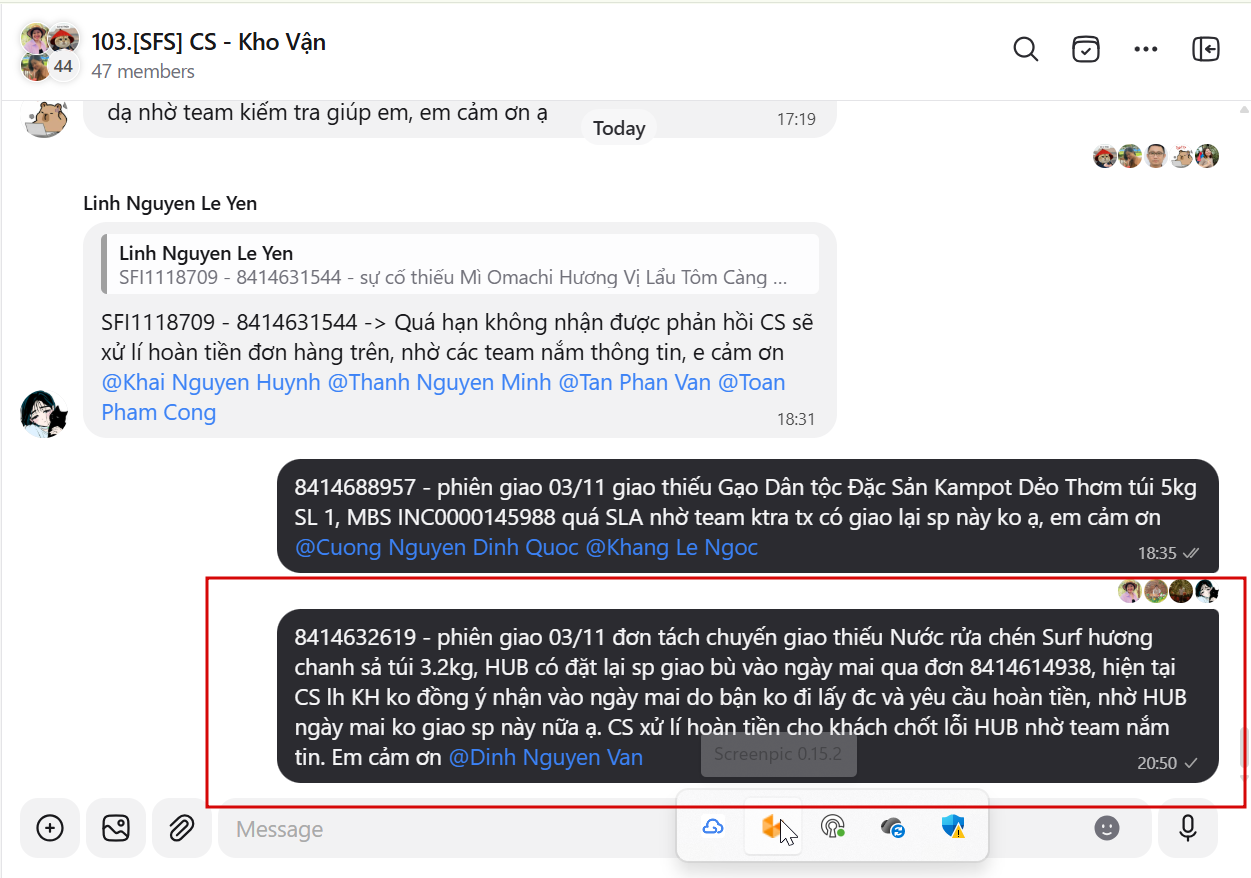Image resolution: width=1251 pixels, height=878 pixels.
Task: Click the microphone voice message button
Action: 1188,828
